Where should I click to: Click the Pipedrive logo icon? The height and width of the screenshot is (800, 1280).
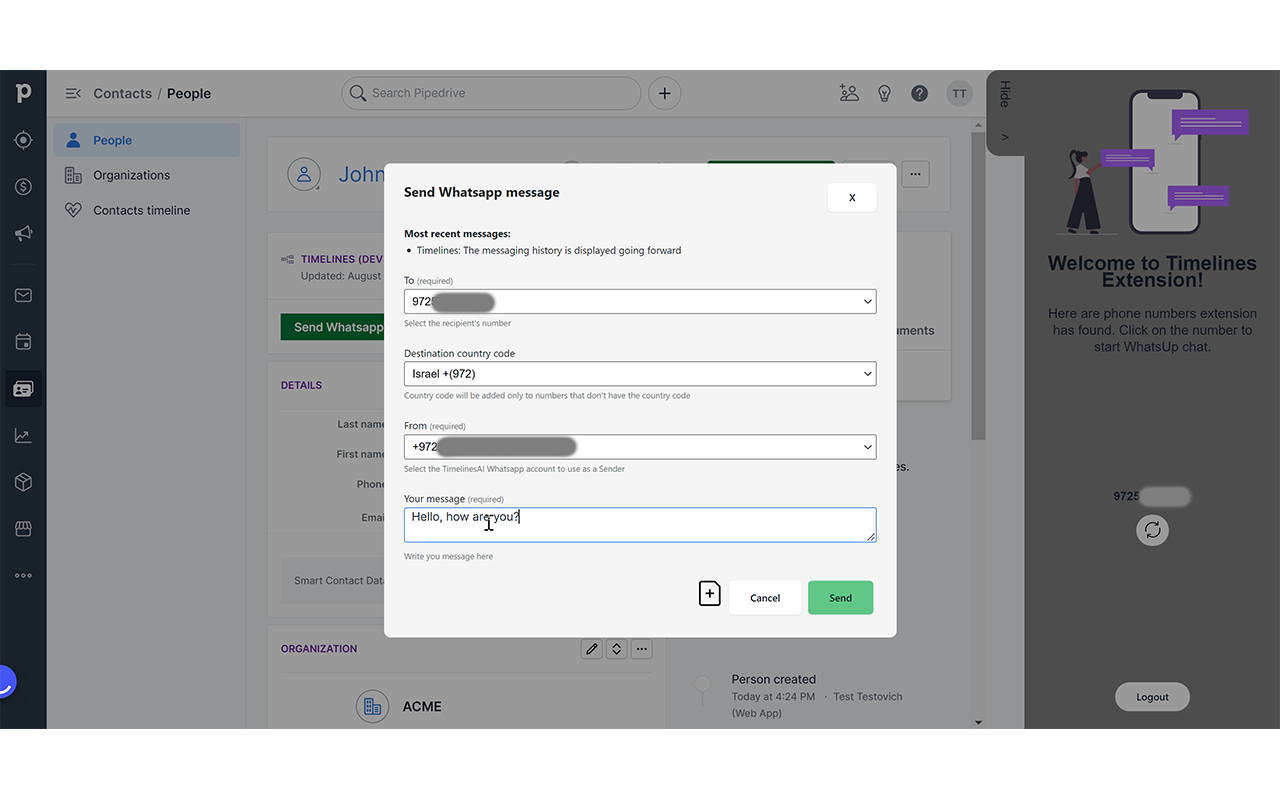23,93
